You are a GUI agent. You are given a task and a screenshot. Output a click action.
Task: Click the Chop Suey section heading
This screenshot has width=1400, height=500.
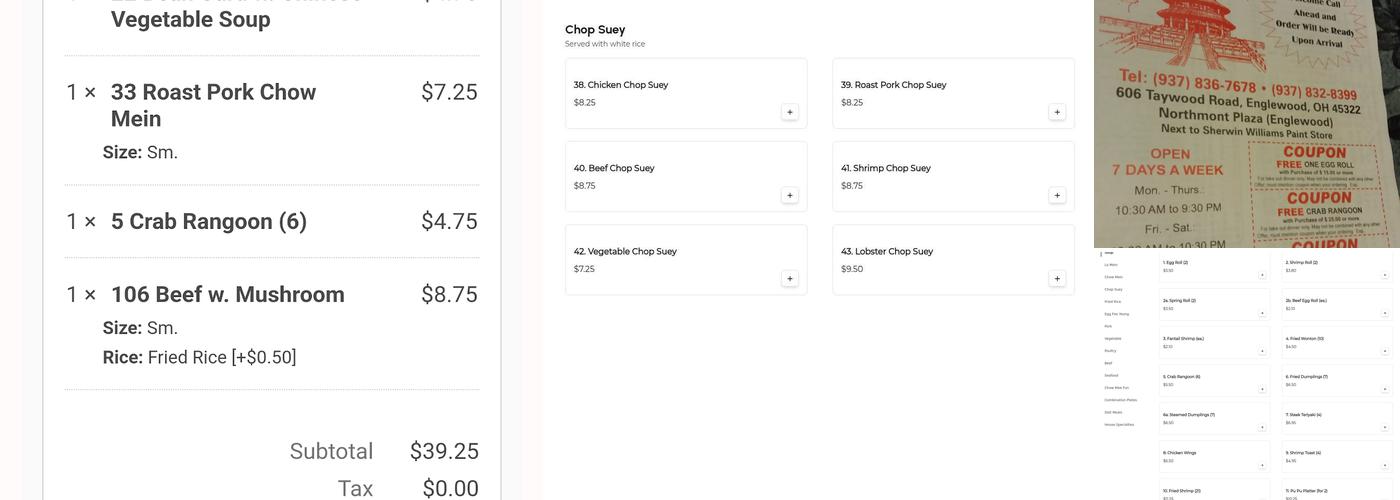click(595, 30)
